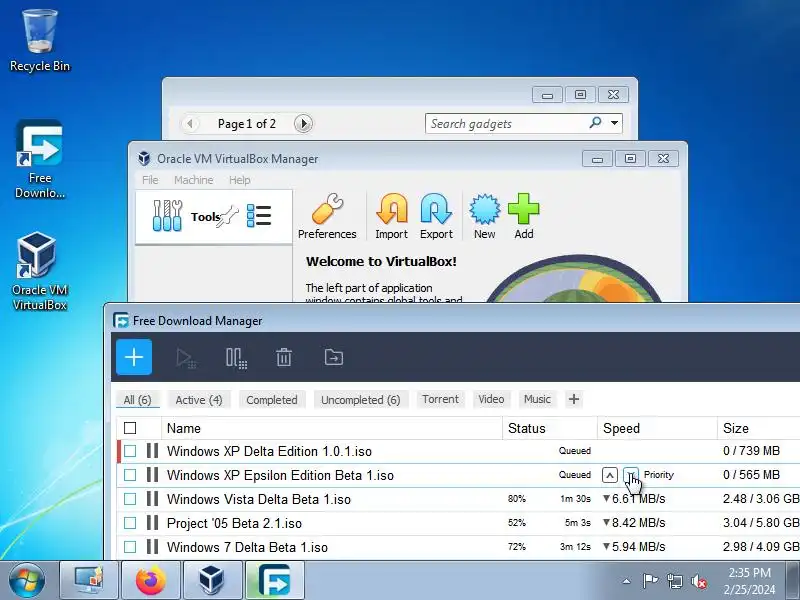Viewport: 800px width, 600px height.
Task: Click New virtual machine icon in VirtualBox
Action: coord(484,216)
